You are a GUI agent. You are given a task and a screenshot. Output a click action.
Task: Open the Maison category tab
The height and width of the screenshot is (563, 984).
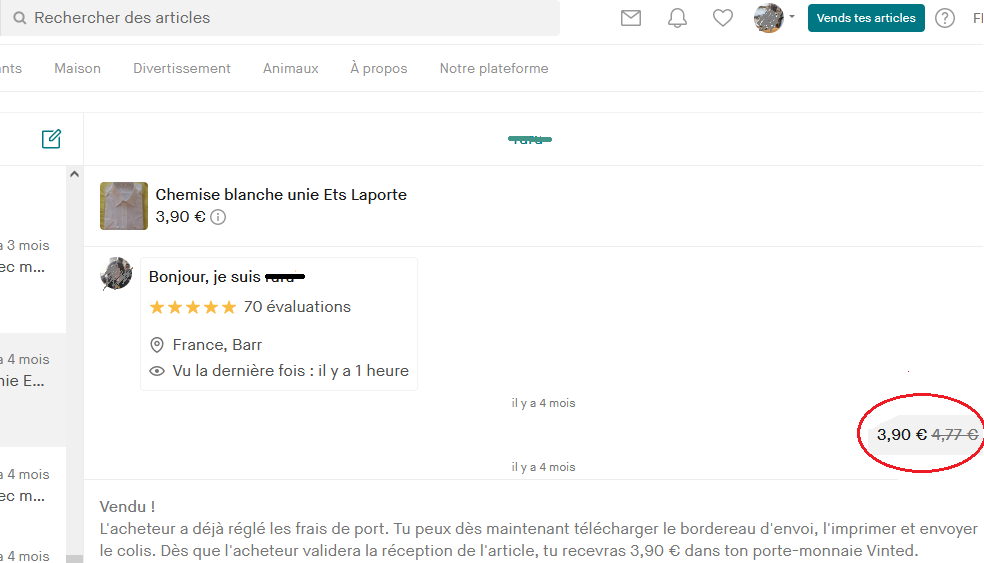[77, 68]
